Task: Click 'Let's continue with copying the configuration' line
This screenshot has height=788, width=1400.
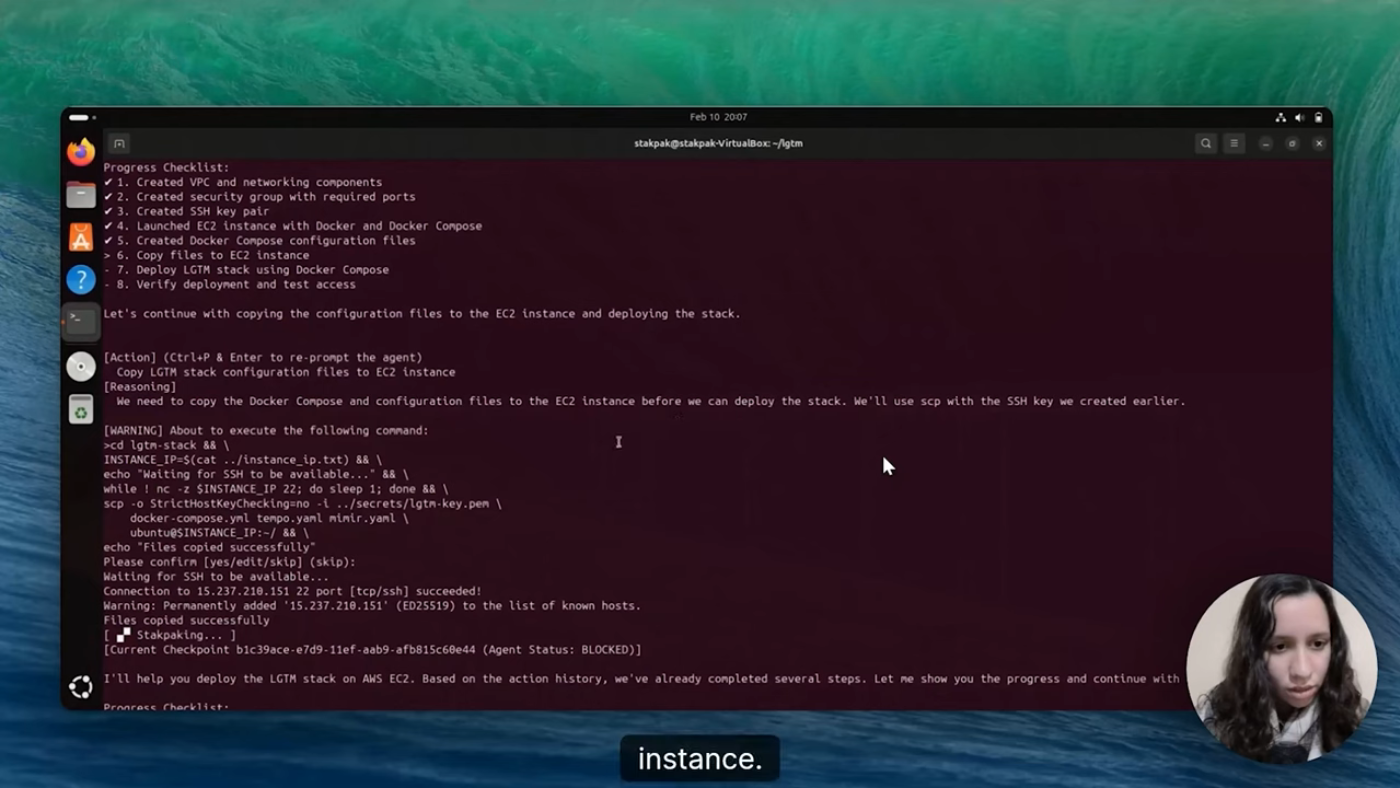Action: point(422,313)
